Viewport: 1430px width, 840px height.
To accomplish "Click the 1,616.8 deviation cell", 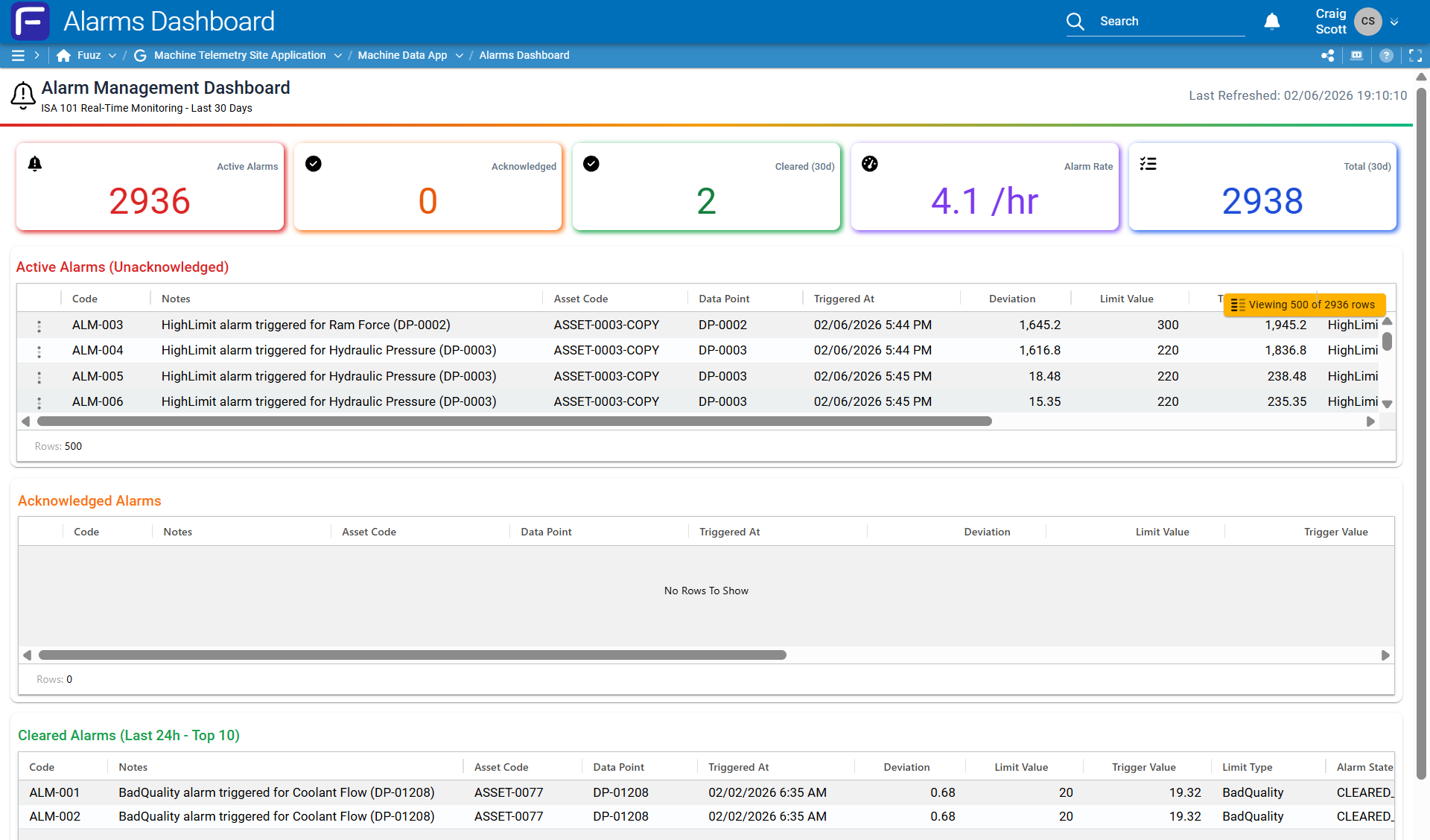I will [1040, 351].
